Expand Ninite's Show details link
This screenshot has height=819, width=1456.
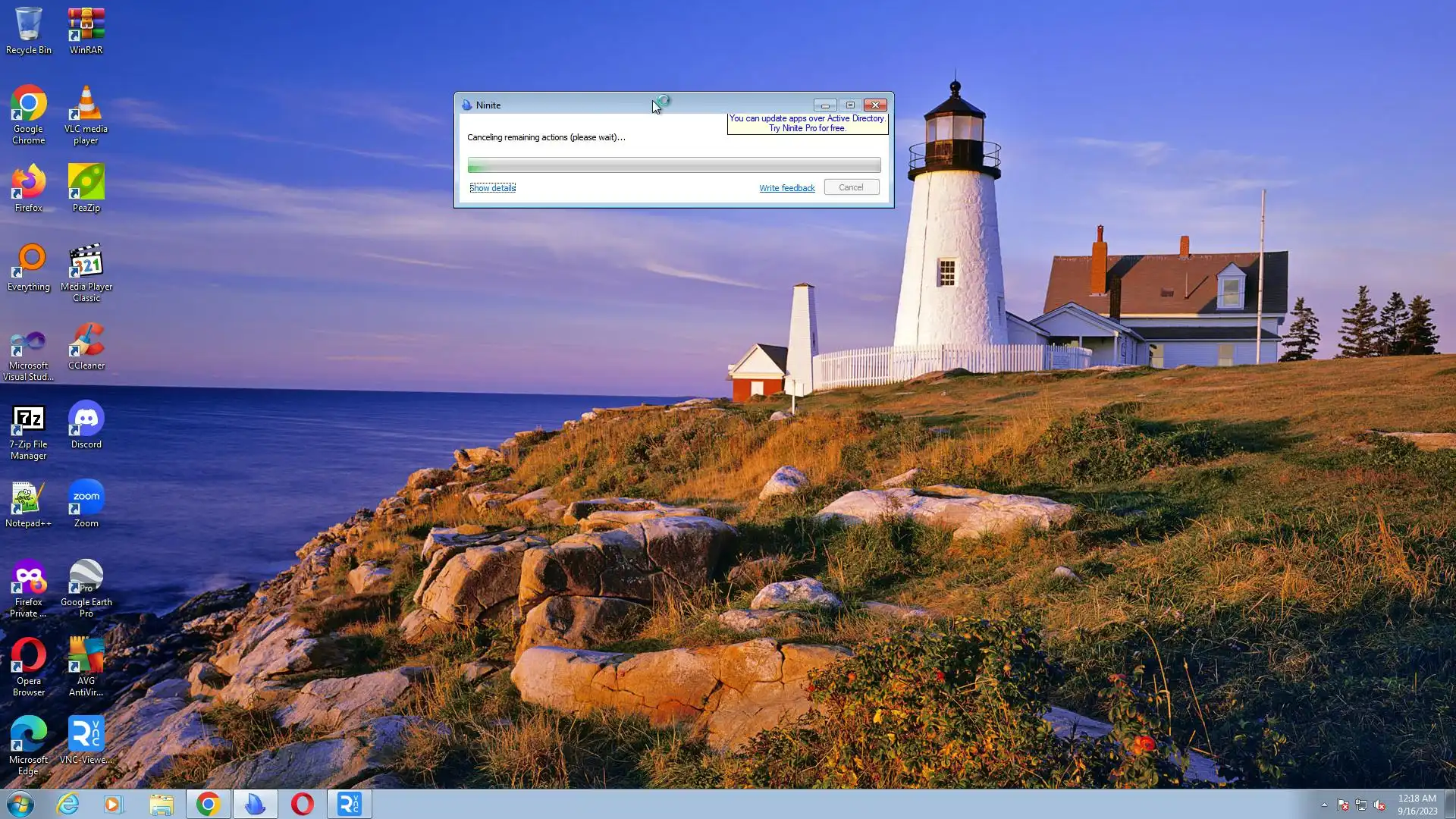492,188
